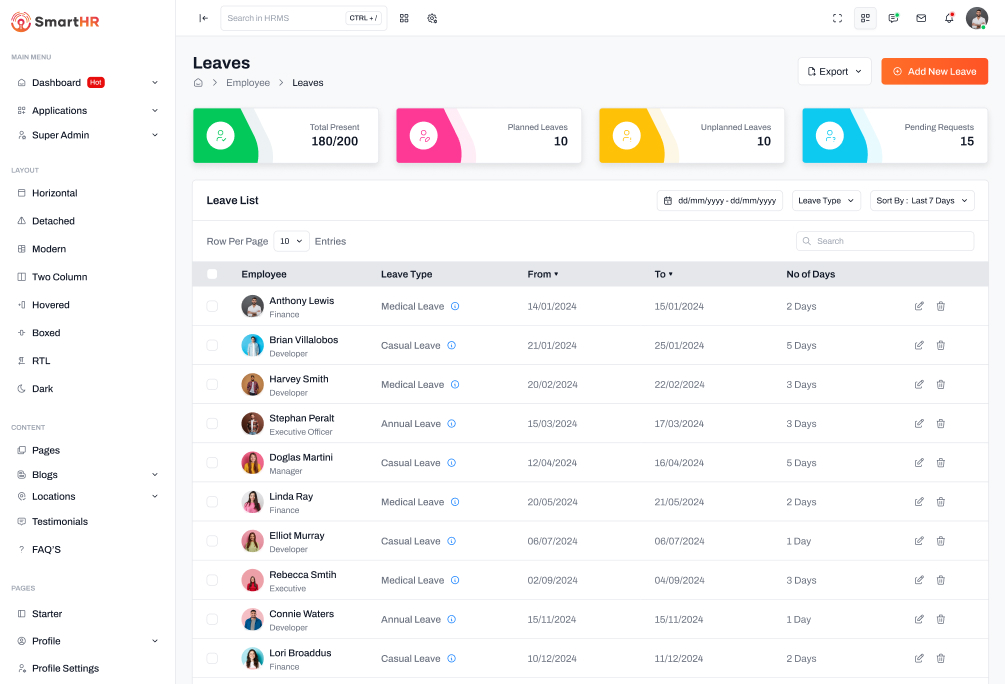Open the notifications bell icon
Screen dimensions: 1005x684
(949, 18)
